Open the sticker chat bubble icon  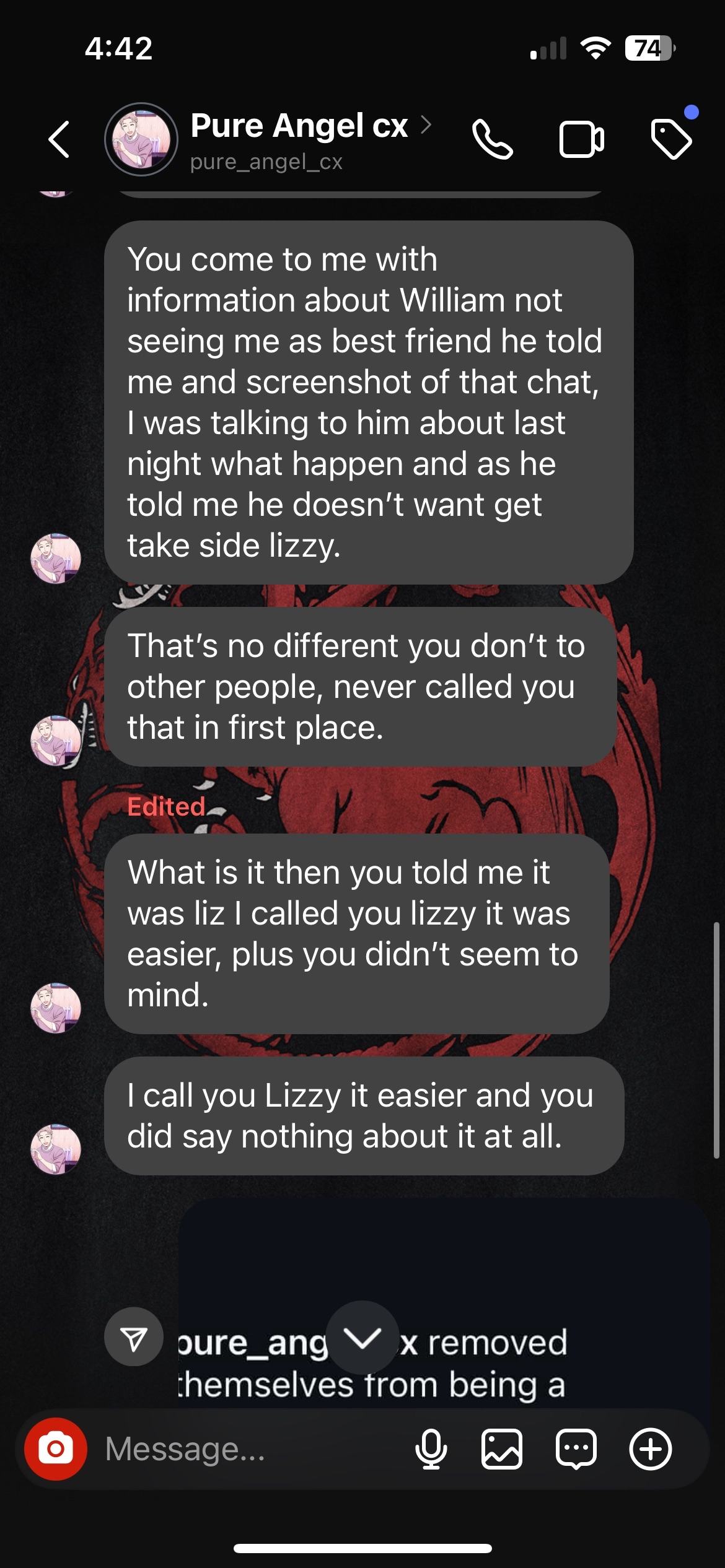coord(576,1449)
